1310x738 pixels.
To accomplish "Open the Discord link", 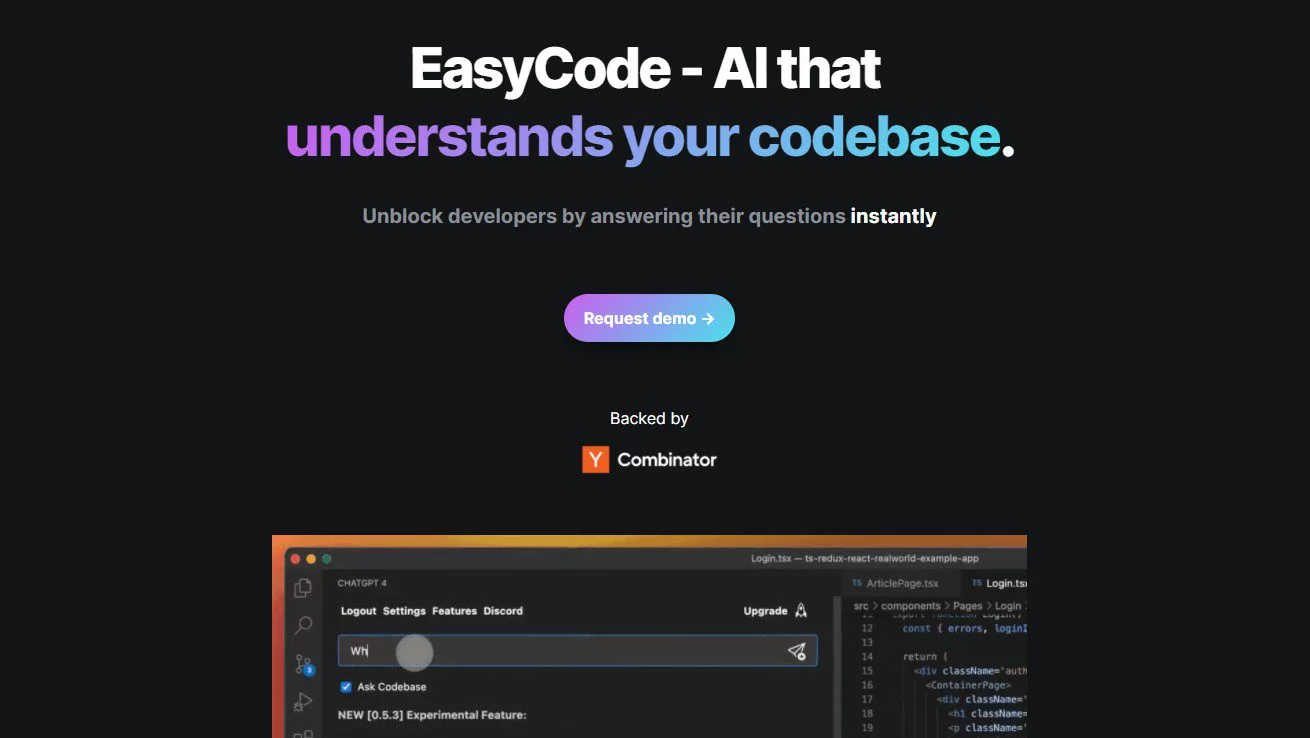I will (503, 611).
